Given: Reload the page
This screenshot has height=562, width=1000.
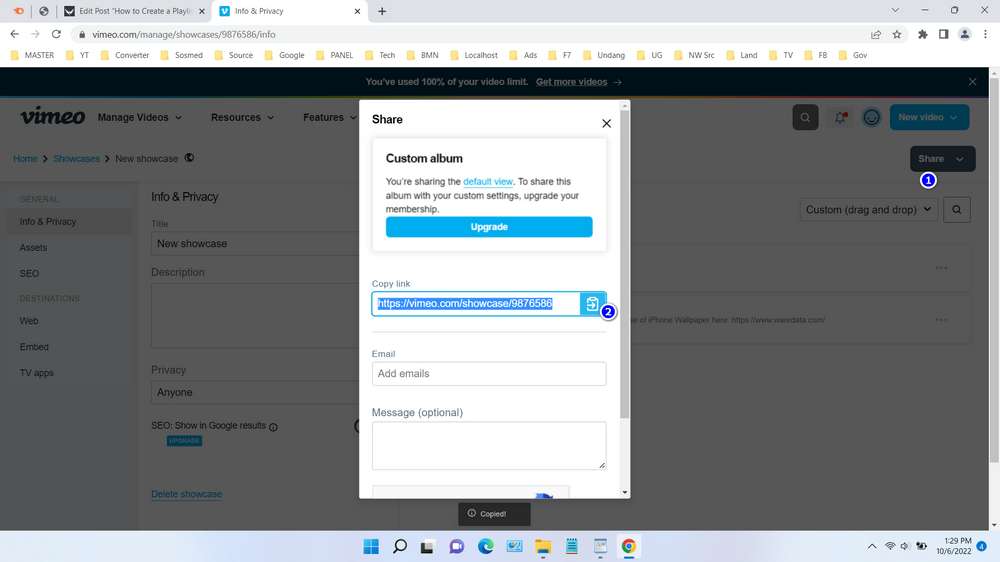Looking at the screenshot, I should click(56, 34).
